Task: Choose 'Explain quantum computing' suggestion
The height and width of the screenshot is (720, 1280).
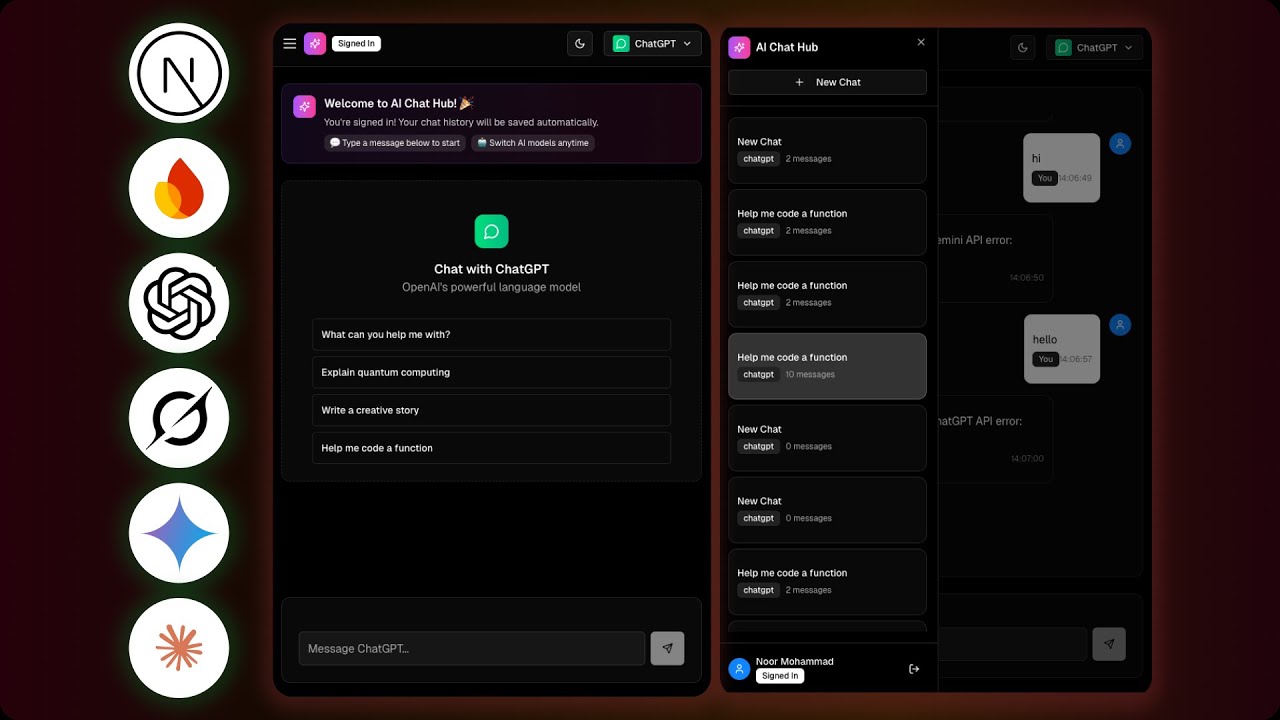Action: pyautogui.click(x=491, y=372)
